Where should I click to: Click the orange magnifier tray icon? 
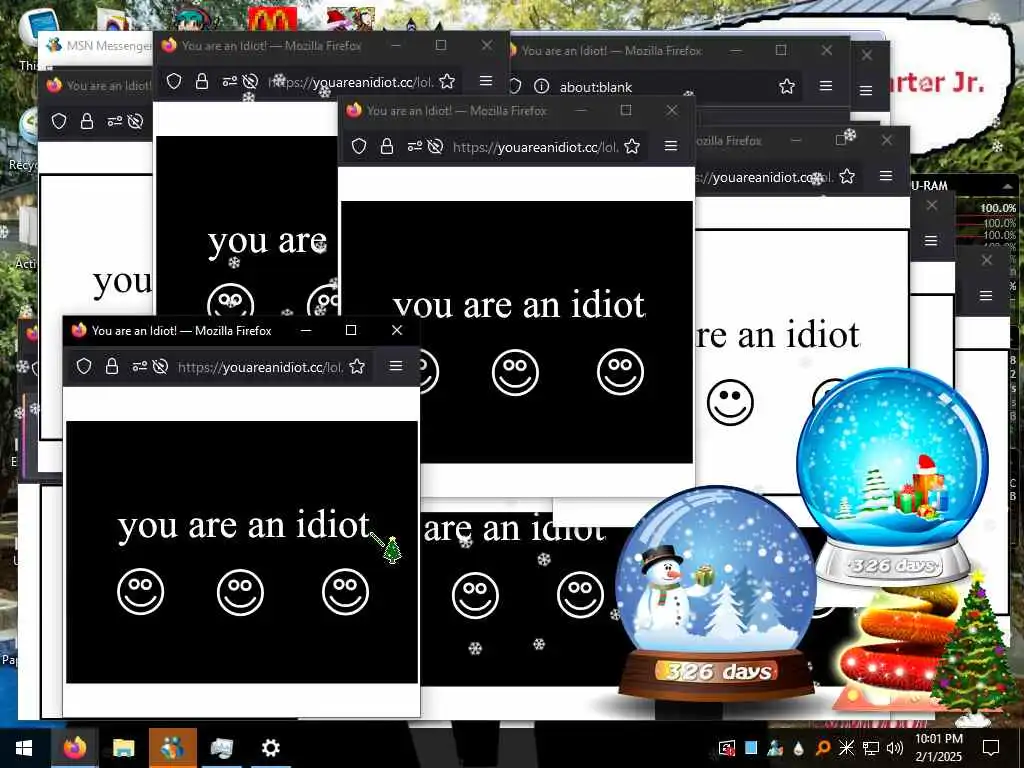pyautogui.click(x=823, y=748)
